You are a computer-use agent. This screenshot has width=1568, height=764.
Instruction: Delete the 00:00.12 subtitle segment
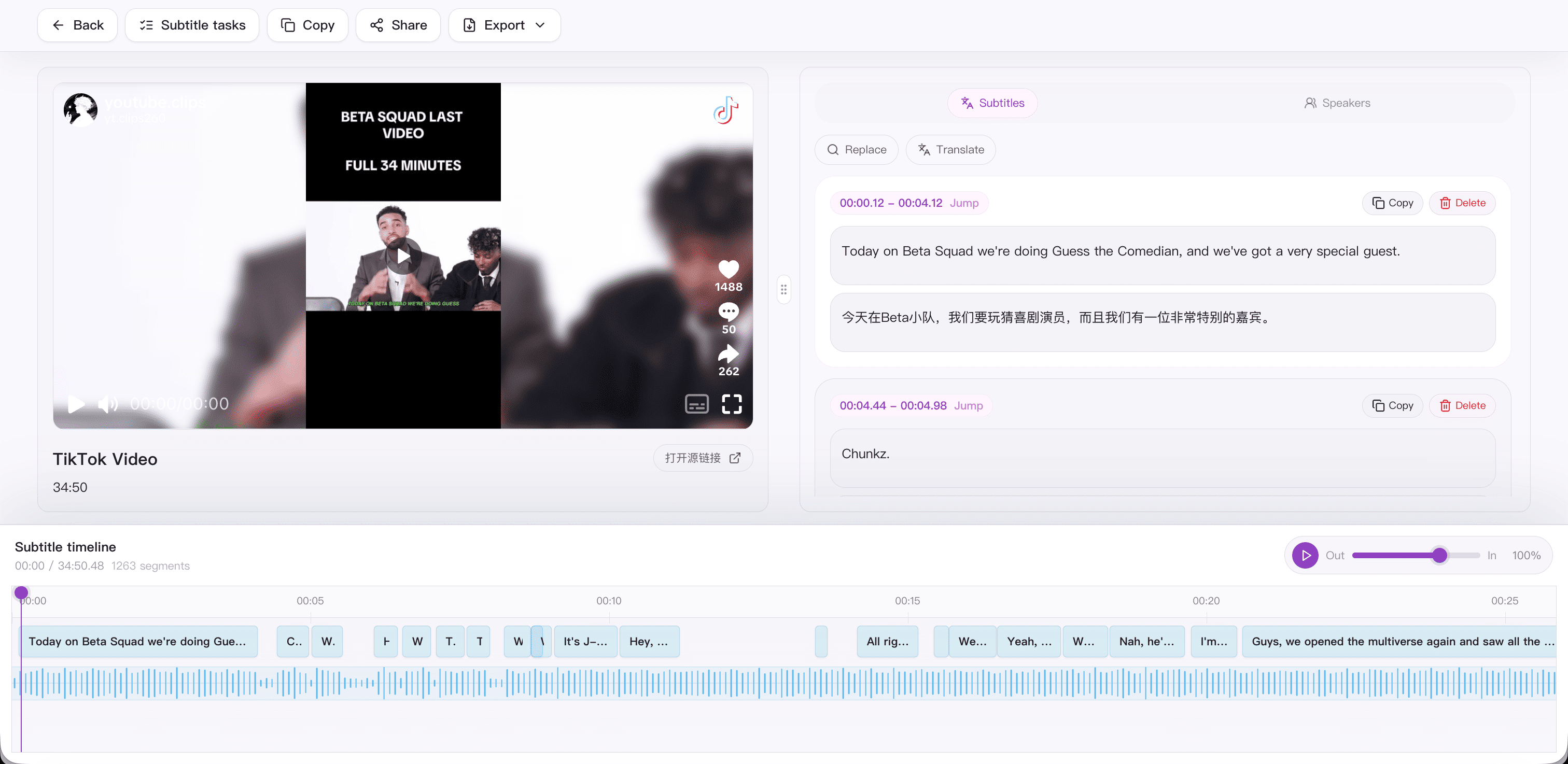tap(1462, 203)
